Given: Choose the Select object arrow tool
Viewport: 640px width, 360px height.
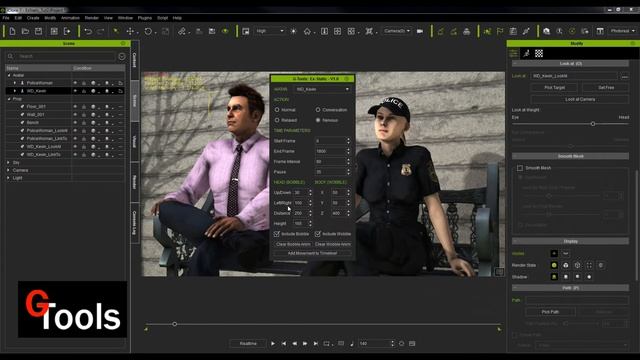Looking at the screenshot, I should pos(116,31).
